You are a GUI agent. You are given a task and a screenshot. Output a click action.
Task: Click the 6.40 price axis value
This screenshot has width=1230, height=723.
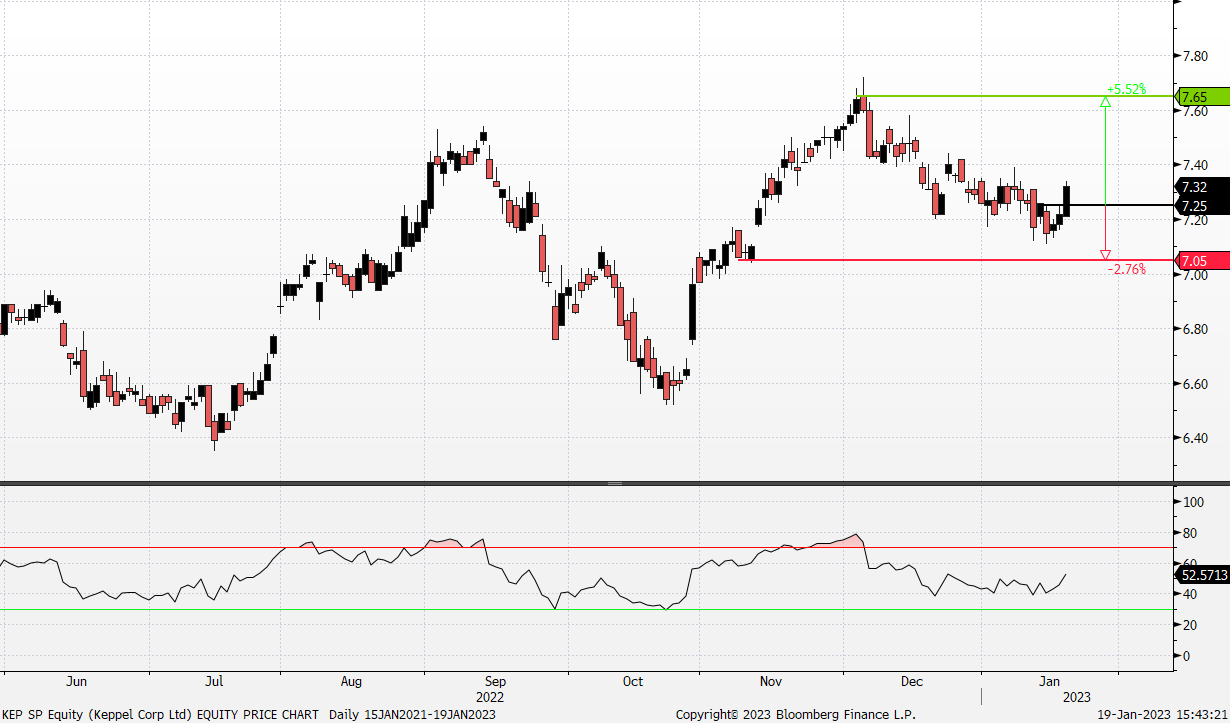pyautogui.click(x=1194, y=439)
